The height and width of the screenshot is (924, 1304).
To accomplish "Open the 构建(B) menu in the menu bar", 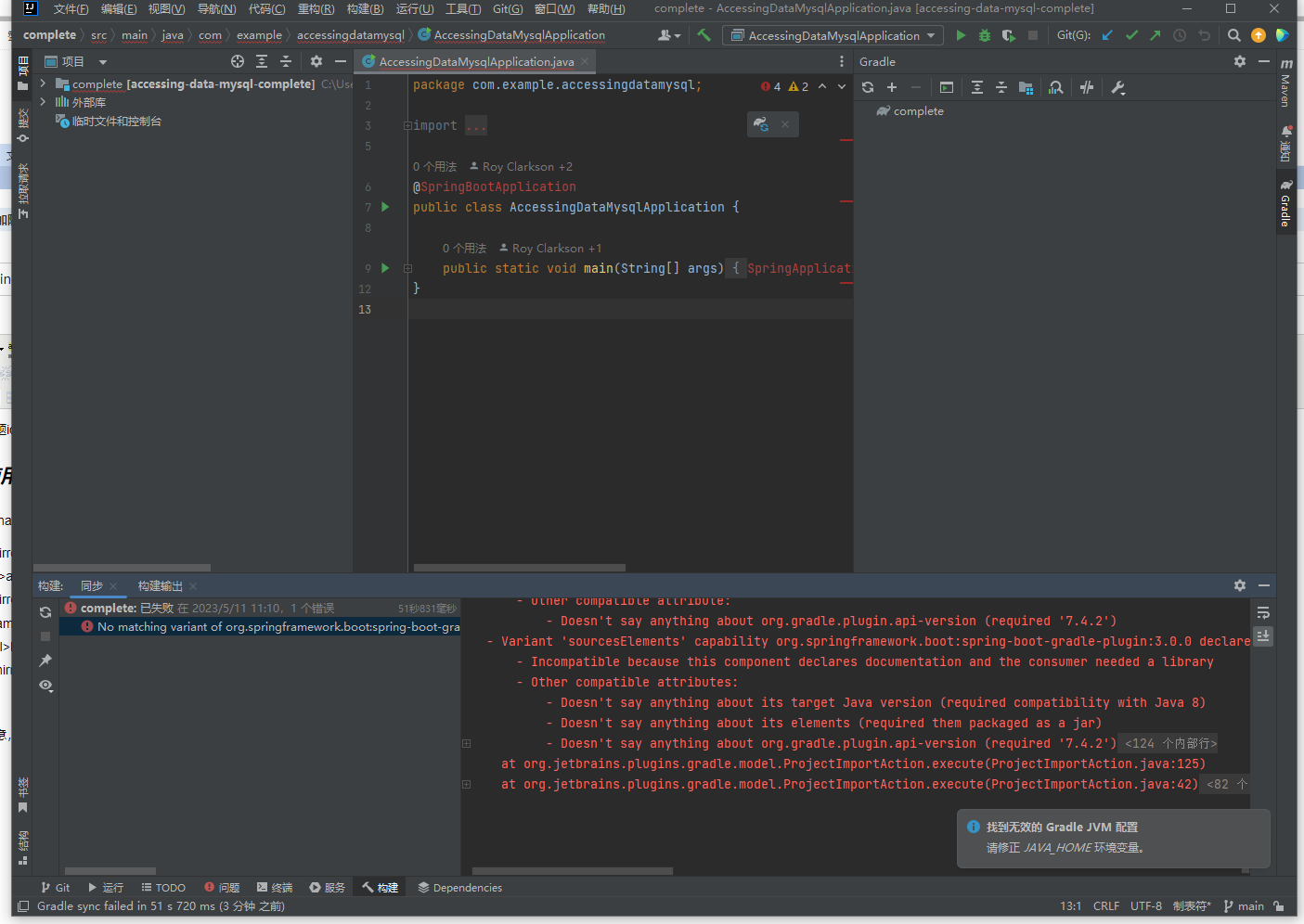I will 364,8.
